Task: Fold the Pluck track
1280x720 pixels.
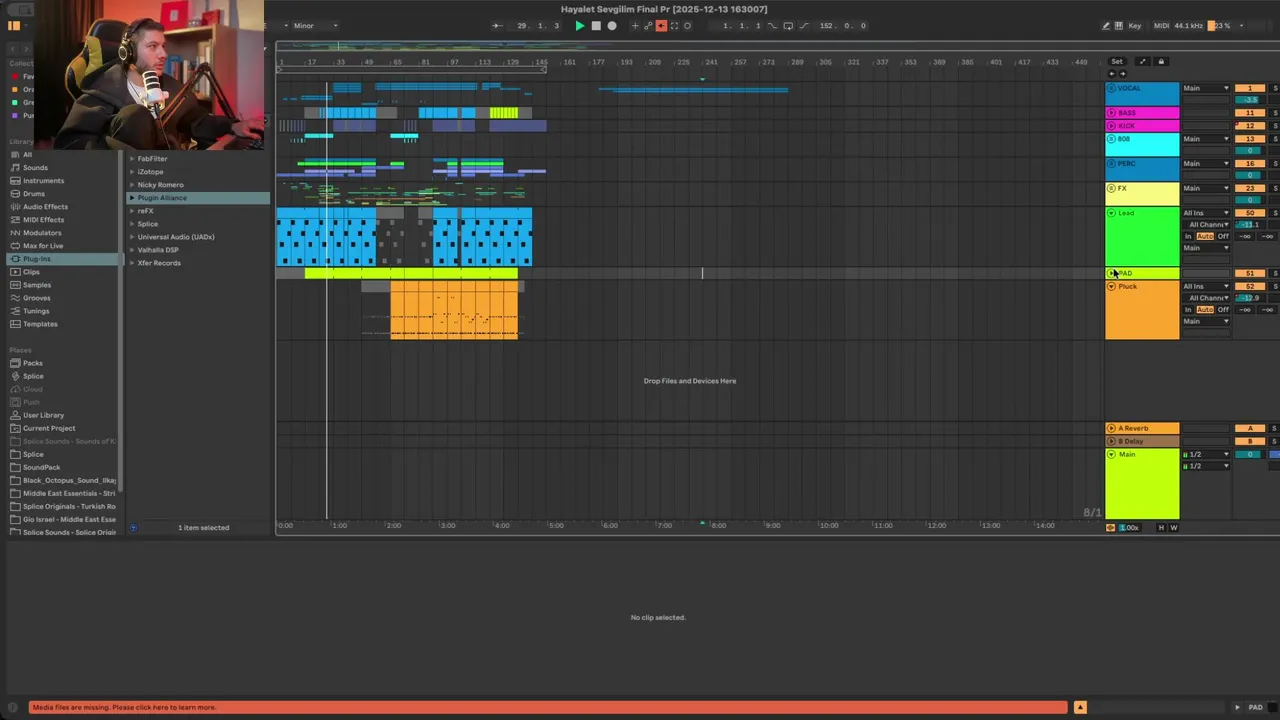Action: [1111, 286]
